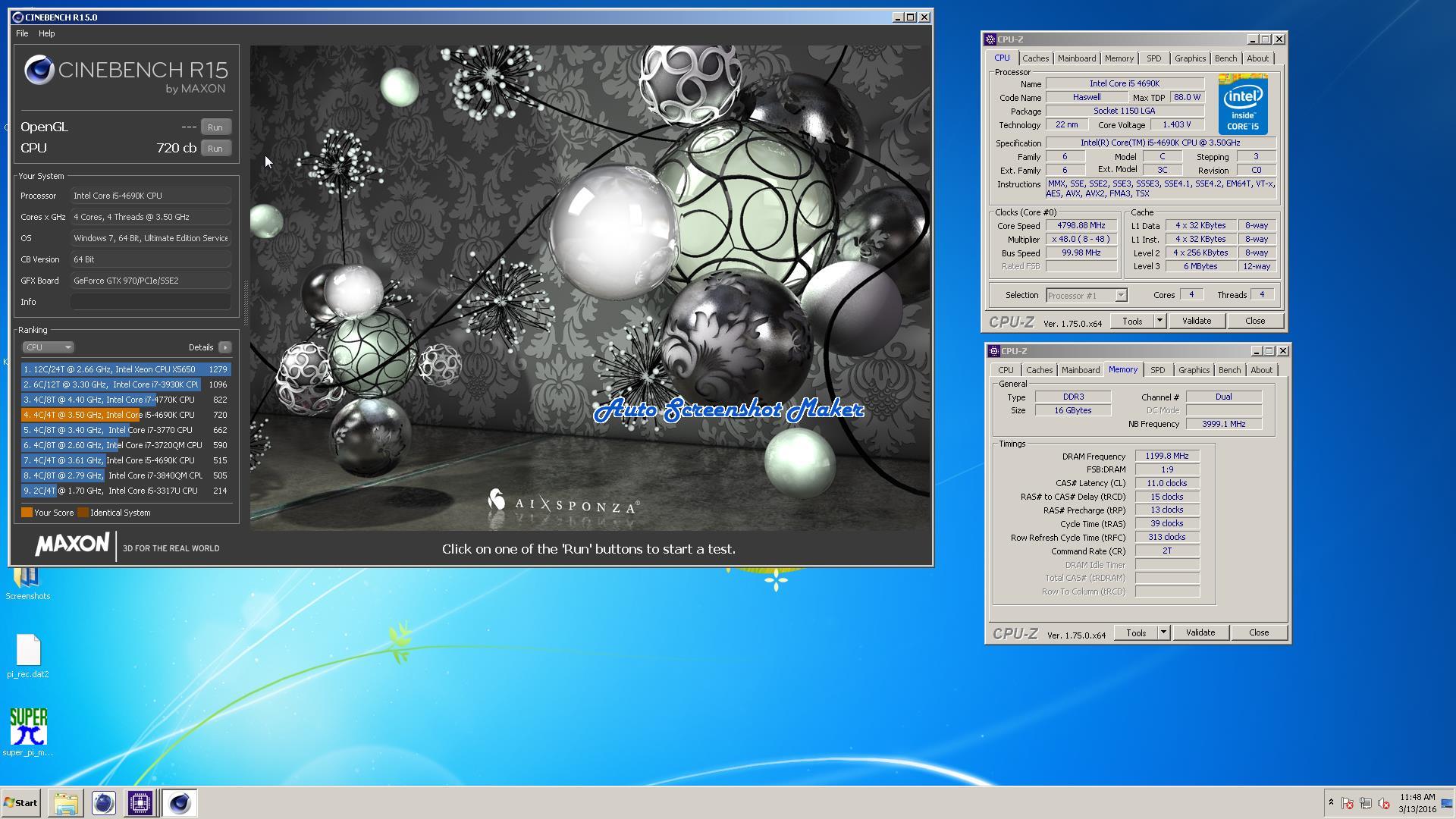Click the Show Desktop corner button

1448,803
